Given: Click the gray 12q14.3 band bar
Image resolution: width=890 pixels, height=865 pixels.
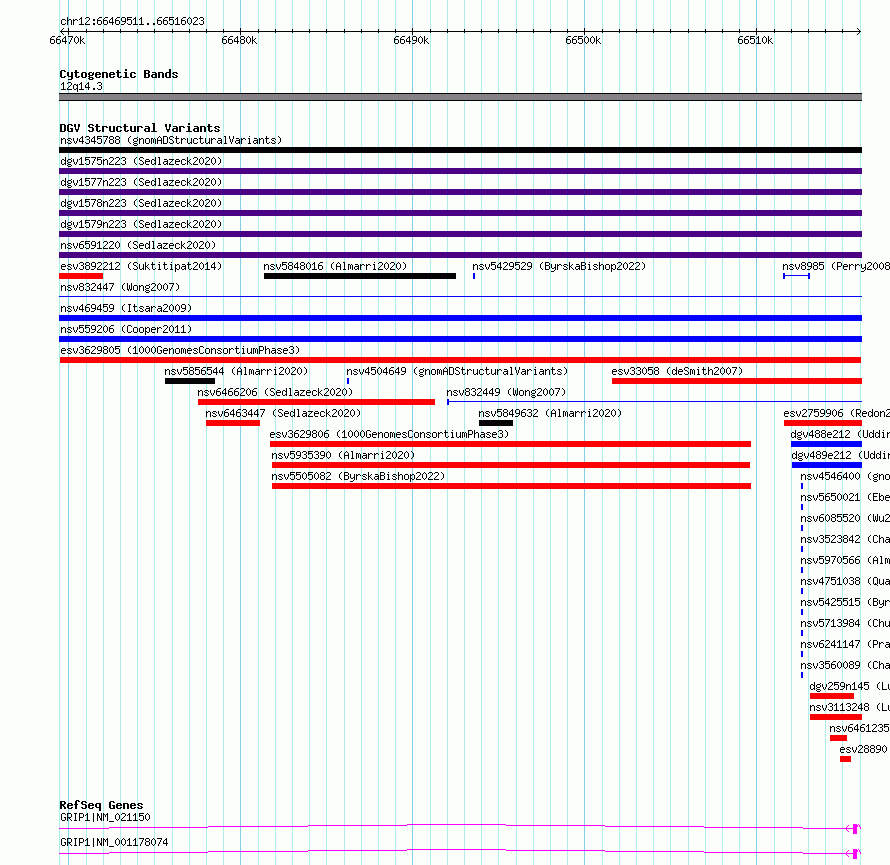Looking at the screenshot, I should pos(460,97).
